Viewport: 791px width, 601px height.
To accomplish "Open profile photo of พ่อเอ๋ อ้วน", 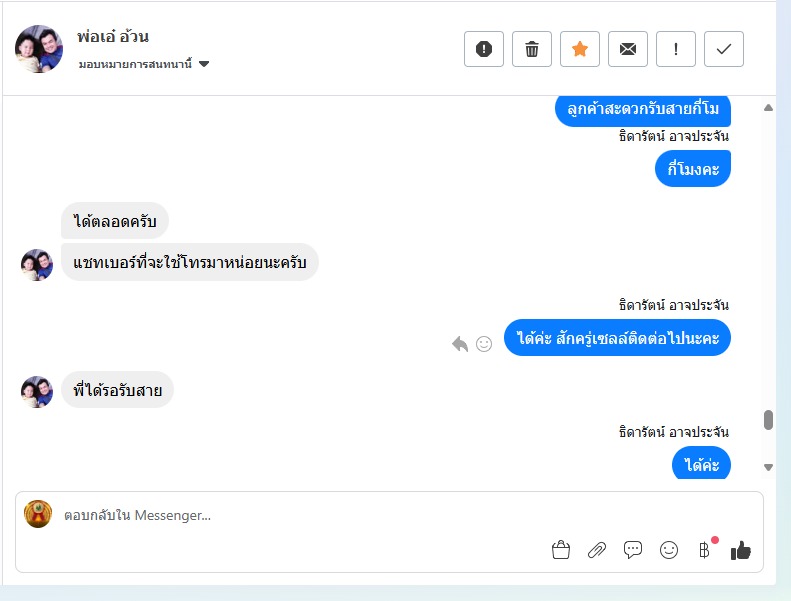I will point(39,49).
